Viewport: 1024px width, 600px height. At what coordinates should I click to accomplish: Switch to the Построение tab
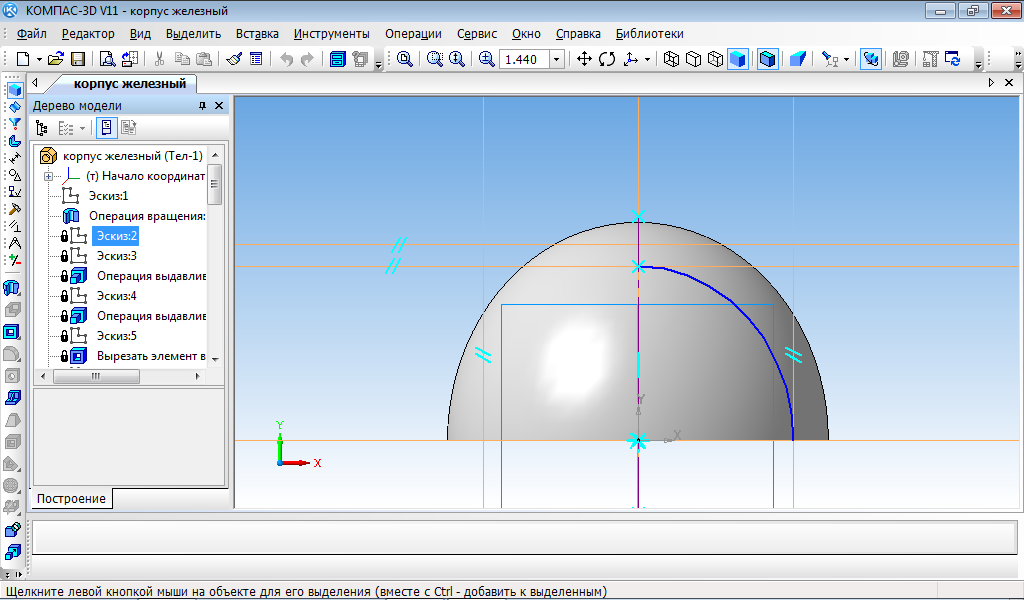click(72, 498)
